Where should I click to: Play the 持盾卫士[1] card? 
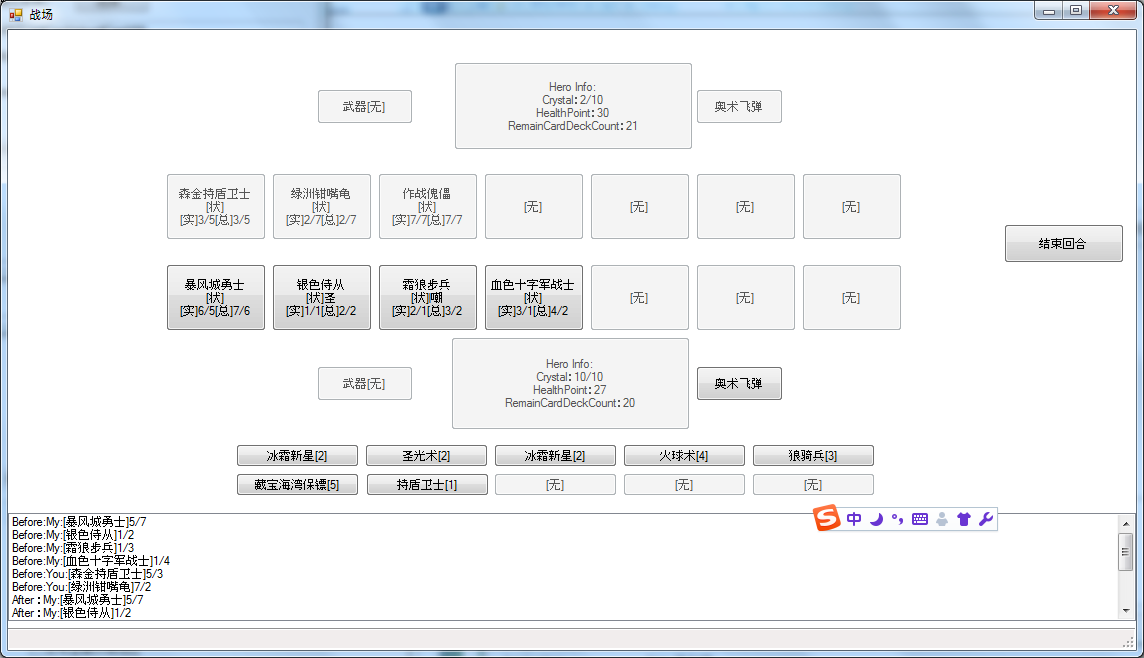[x=427, y=484]
